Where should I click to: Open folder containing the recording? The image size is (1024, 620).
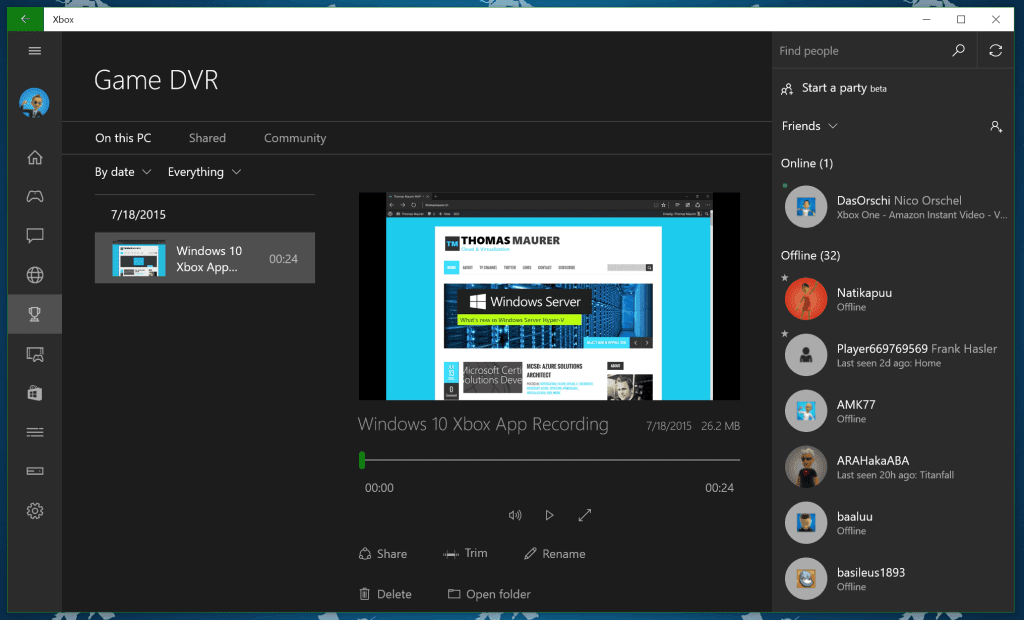[488, 594]
